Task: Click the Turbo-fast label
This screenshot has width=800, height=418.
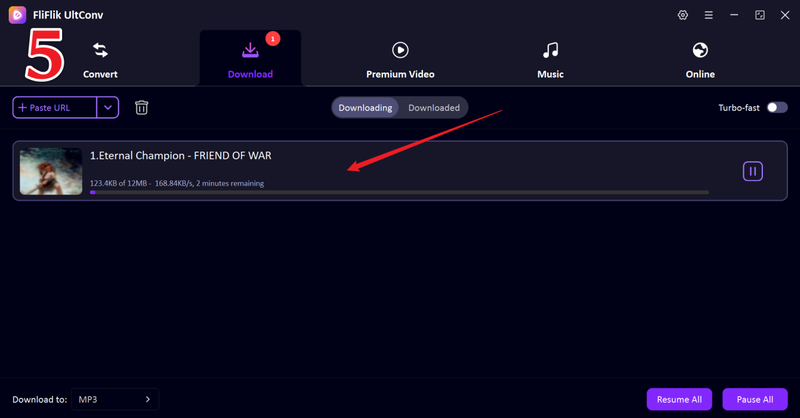Action: point(739,108)
